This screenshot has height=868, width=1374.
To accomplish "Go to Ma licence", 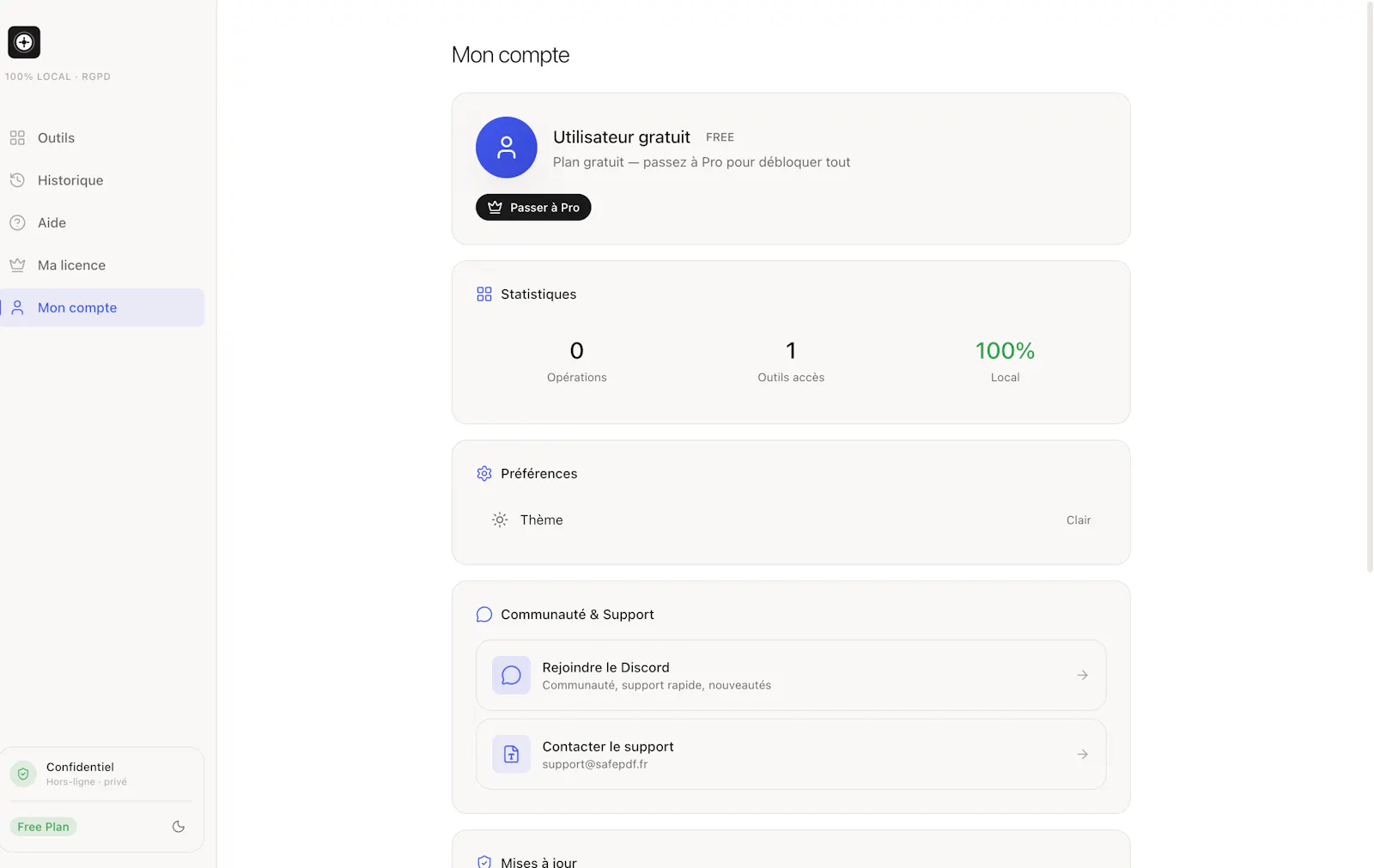I will click(102, 265).
